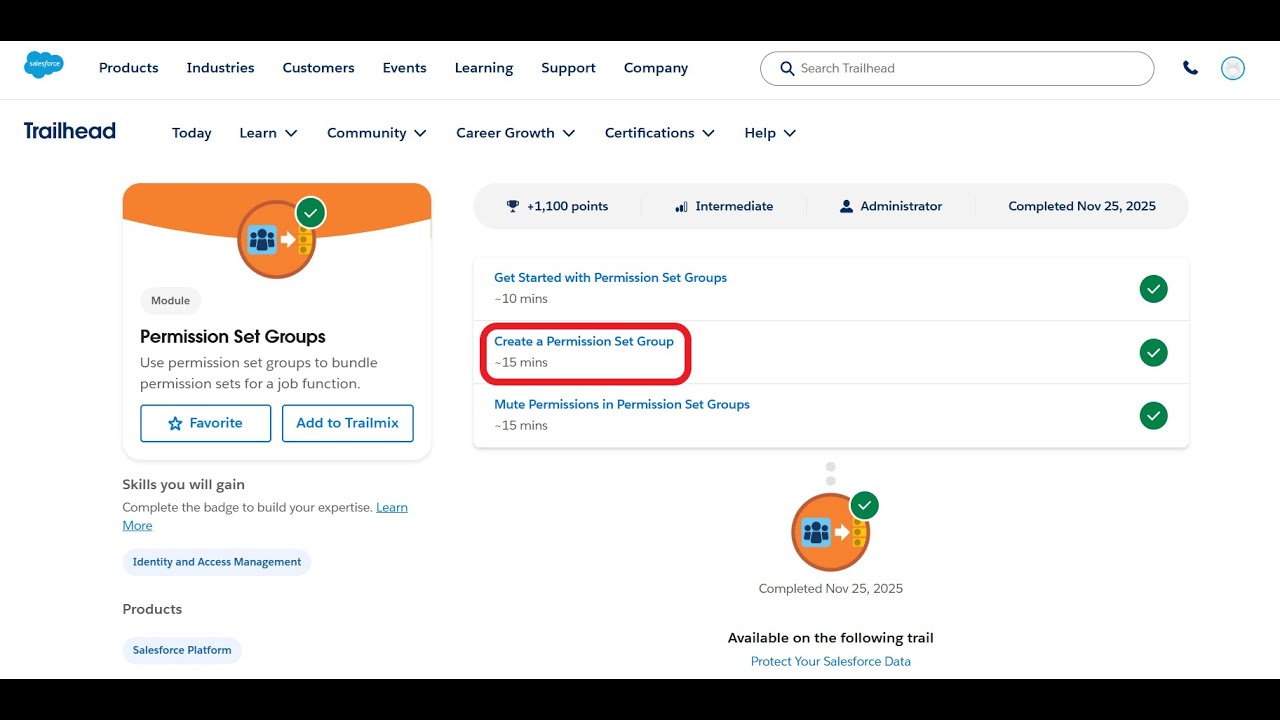The image size is (1280, 720).
Task: Open Mute Permissions in Permission Set Groups unit
Action: click(x=622, y=404)
